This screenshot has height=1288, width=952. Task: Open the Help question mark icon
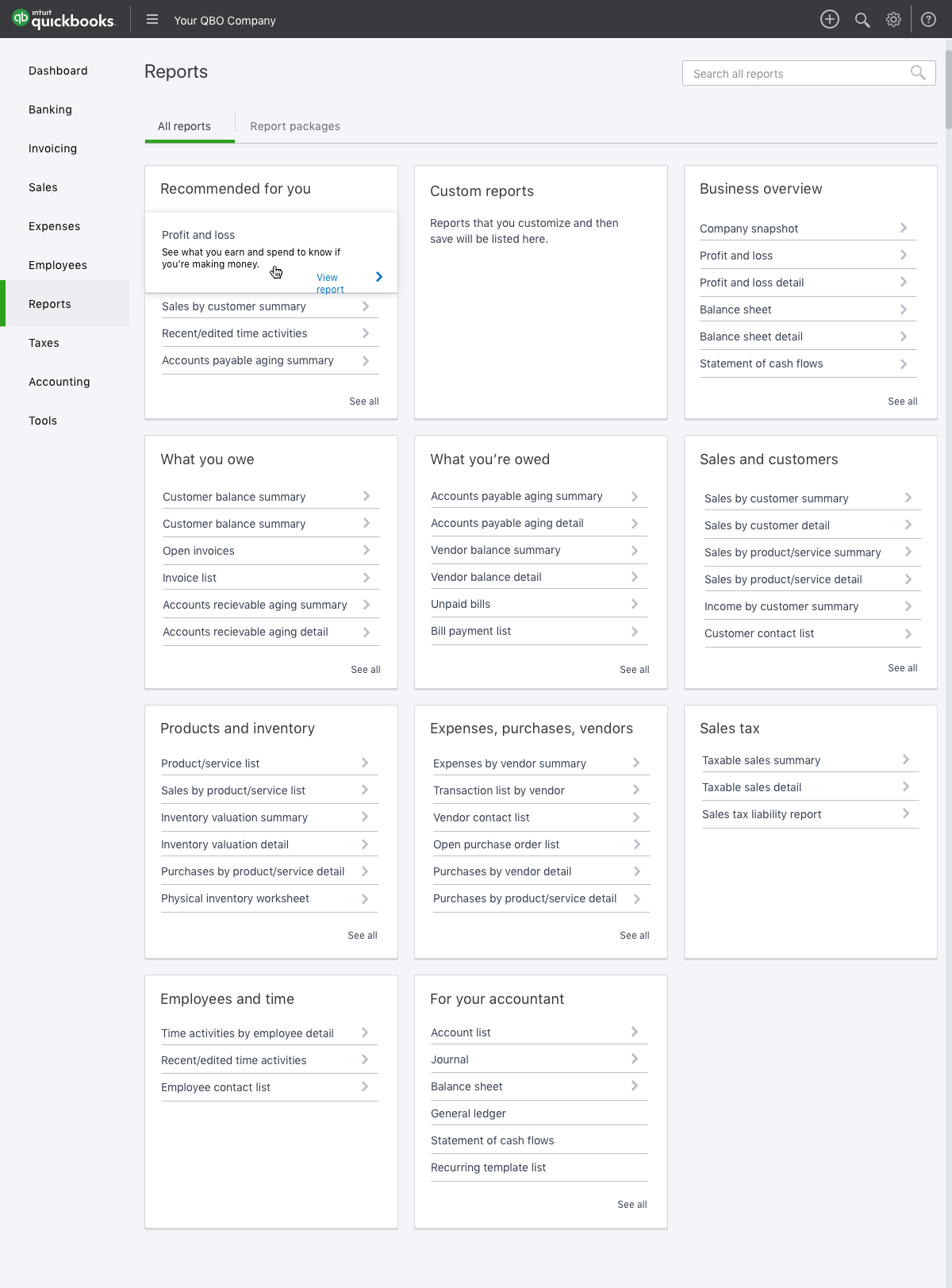point(928,20)
